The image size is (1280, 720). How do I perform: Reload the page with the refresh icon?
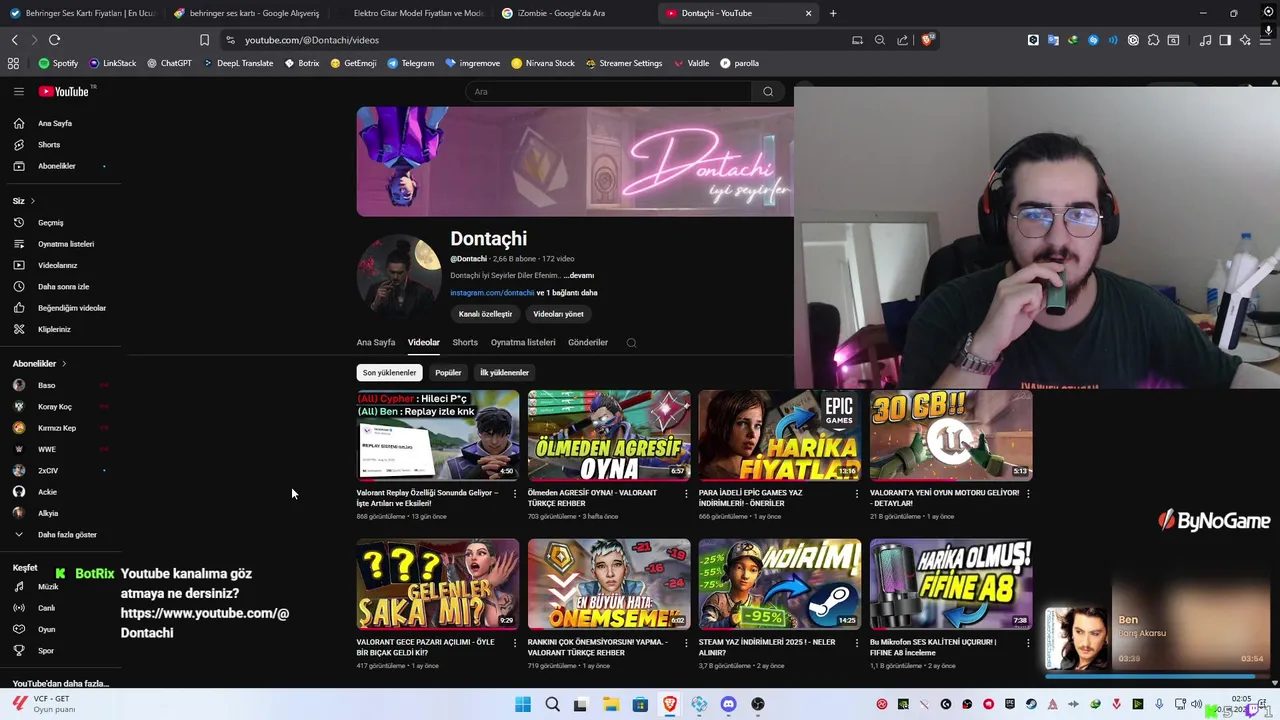click(54, 40)
